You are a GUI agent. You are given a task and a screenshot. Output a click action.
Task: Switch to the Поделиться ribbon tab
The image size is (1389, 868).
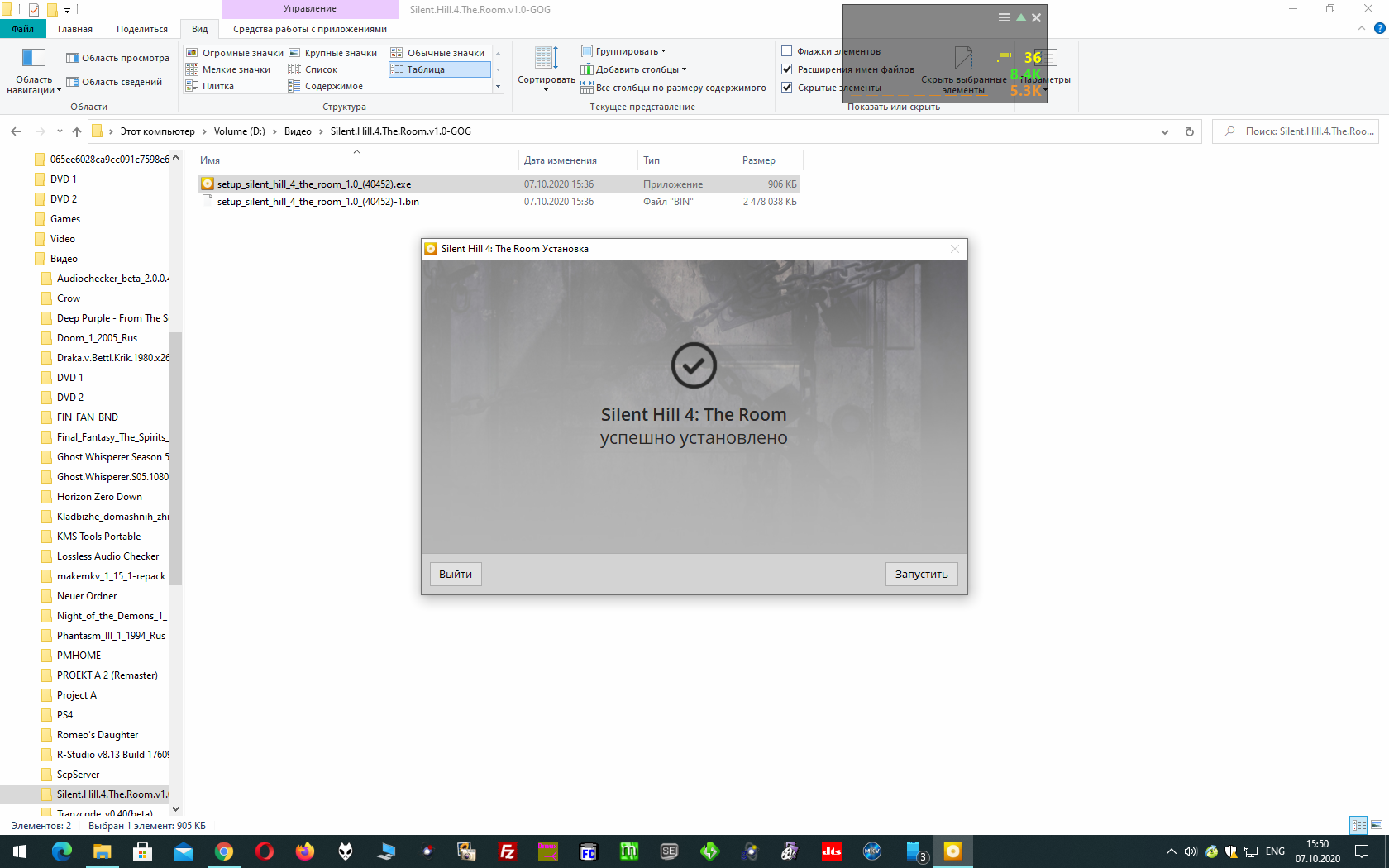click(x=142, y=29)
